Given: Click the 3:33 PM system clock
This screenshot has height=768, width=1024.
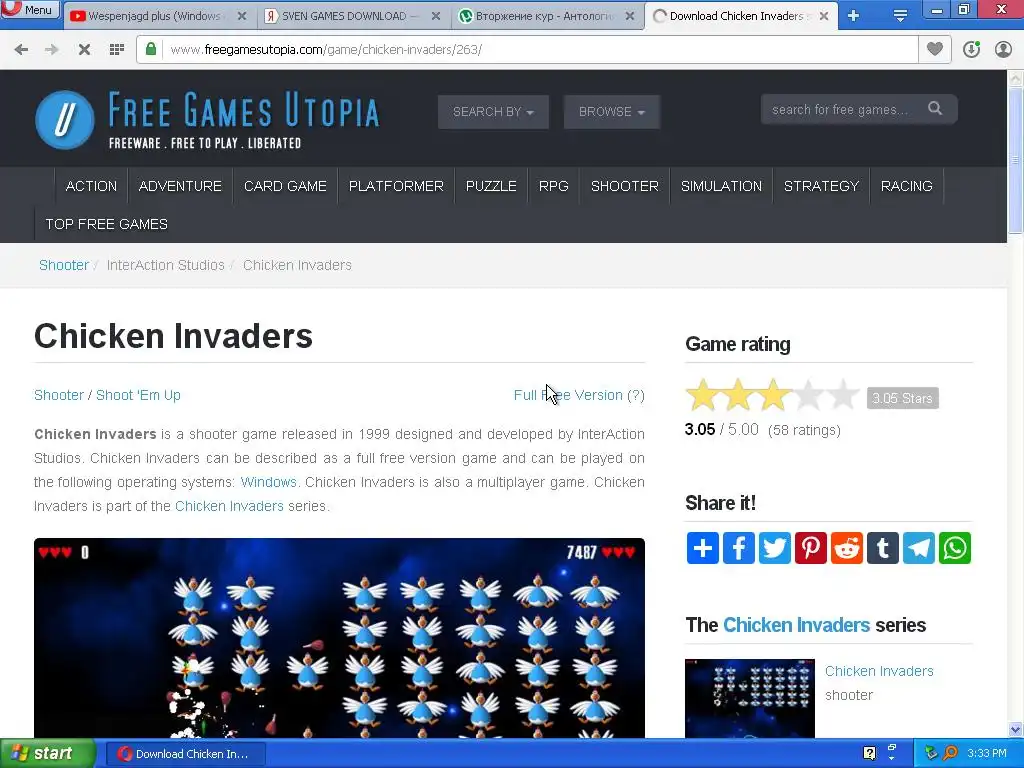Looking at the screenshot, I should (x=987, y=753).
